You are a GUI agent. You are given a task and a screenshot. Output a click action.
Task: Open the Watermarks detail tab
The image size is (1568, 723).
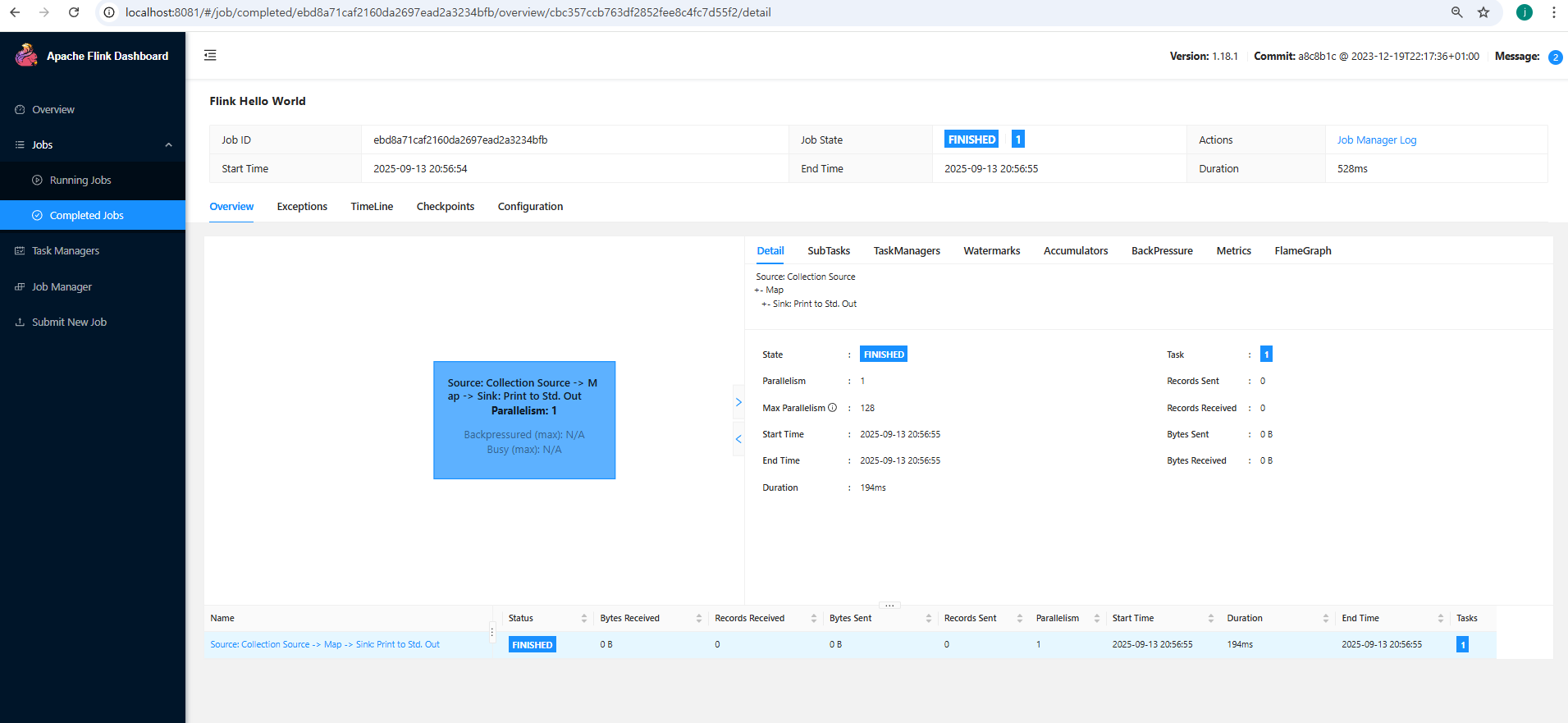992,251
